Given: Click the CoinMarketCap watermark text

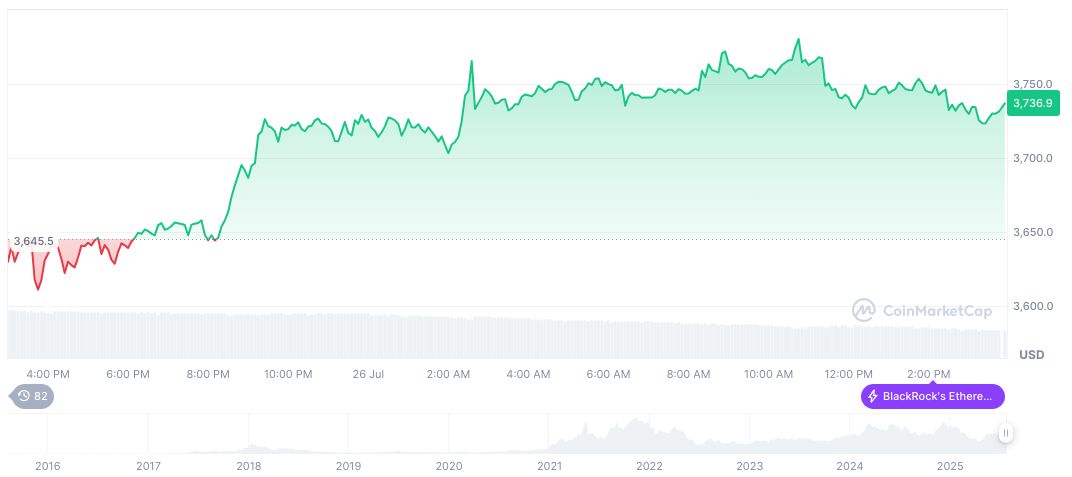Looking at the screenshot, I should 934,311.
